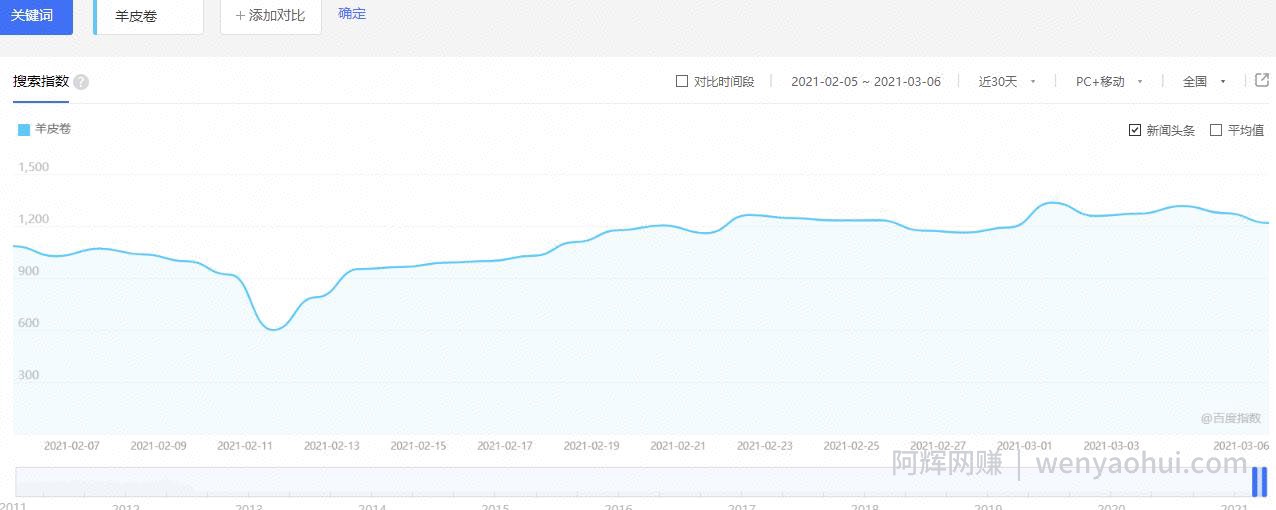Uncheck the 新闻头条 checkbox

tap(1135, 130)
